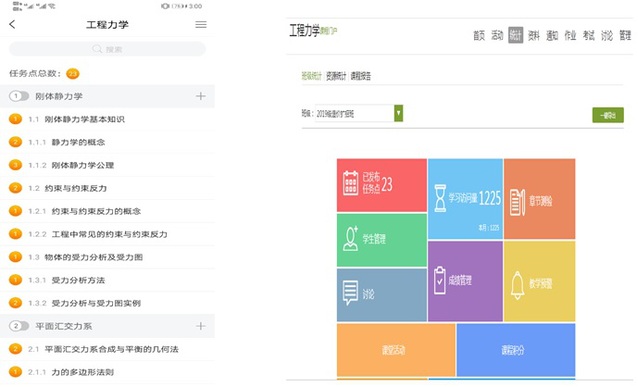Screen dimensions: 638x387
Task: Open the 作业 tab in the top navigation
Action: pyautogui.click(x=570, y=35)
